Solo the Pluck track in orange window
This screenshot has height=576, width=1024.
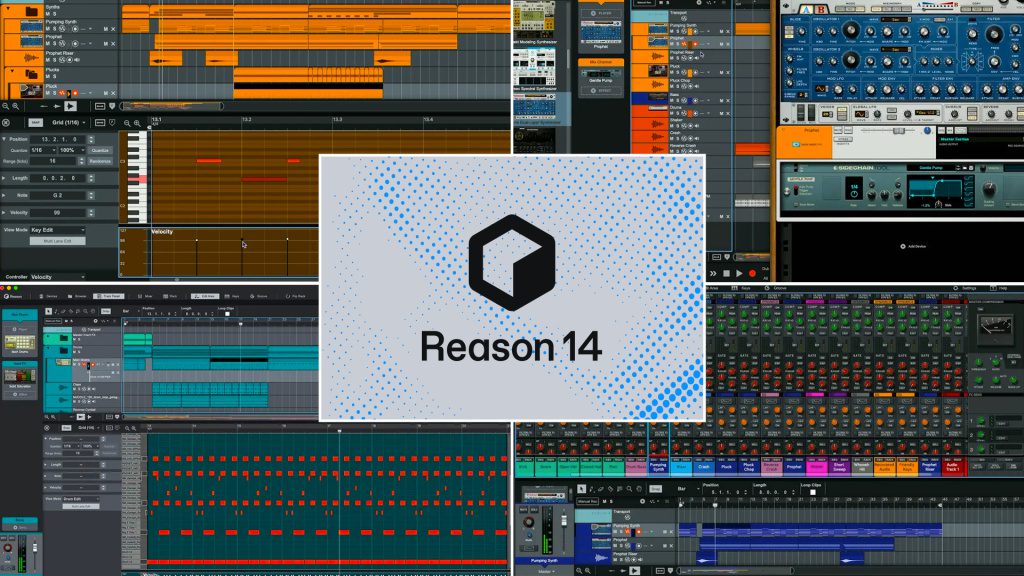55,93
